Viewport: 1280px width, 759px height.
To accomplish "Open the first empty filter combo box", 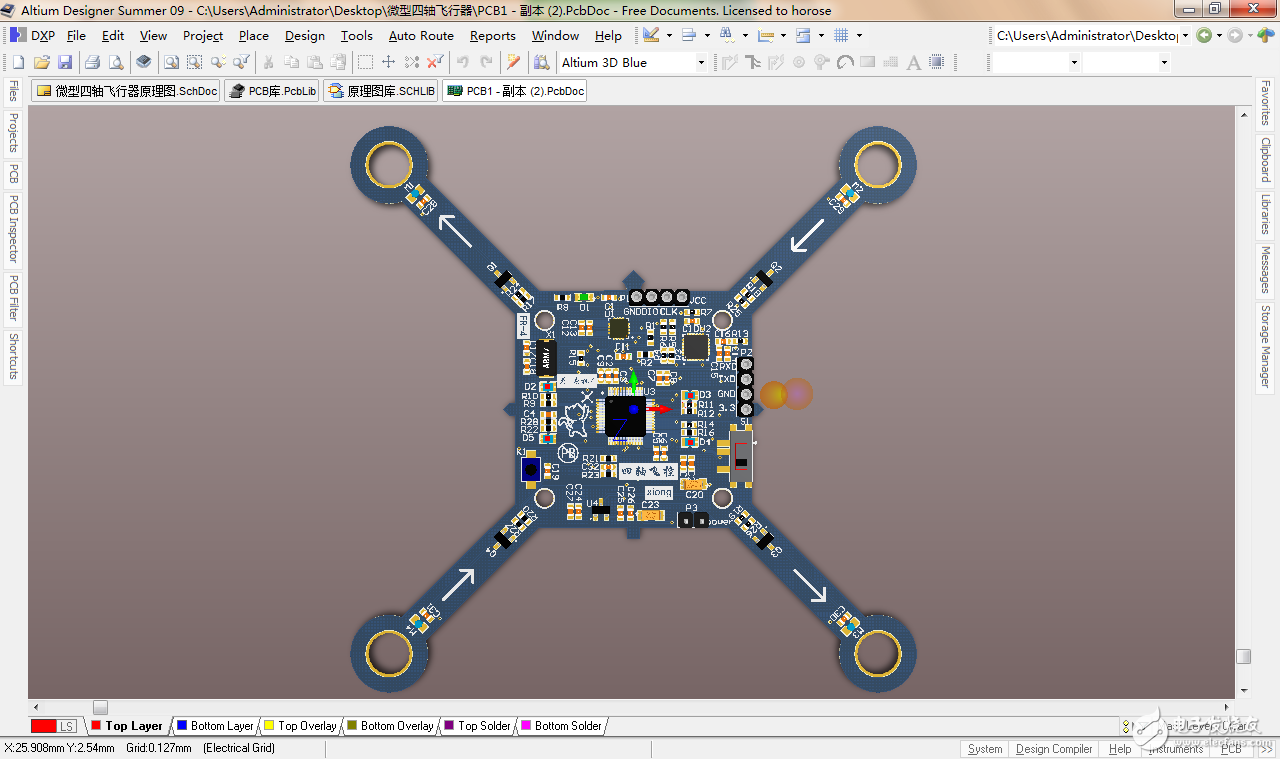I will coord(1037,62).
